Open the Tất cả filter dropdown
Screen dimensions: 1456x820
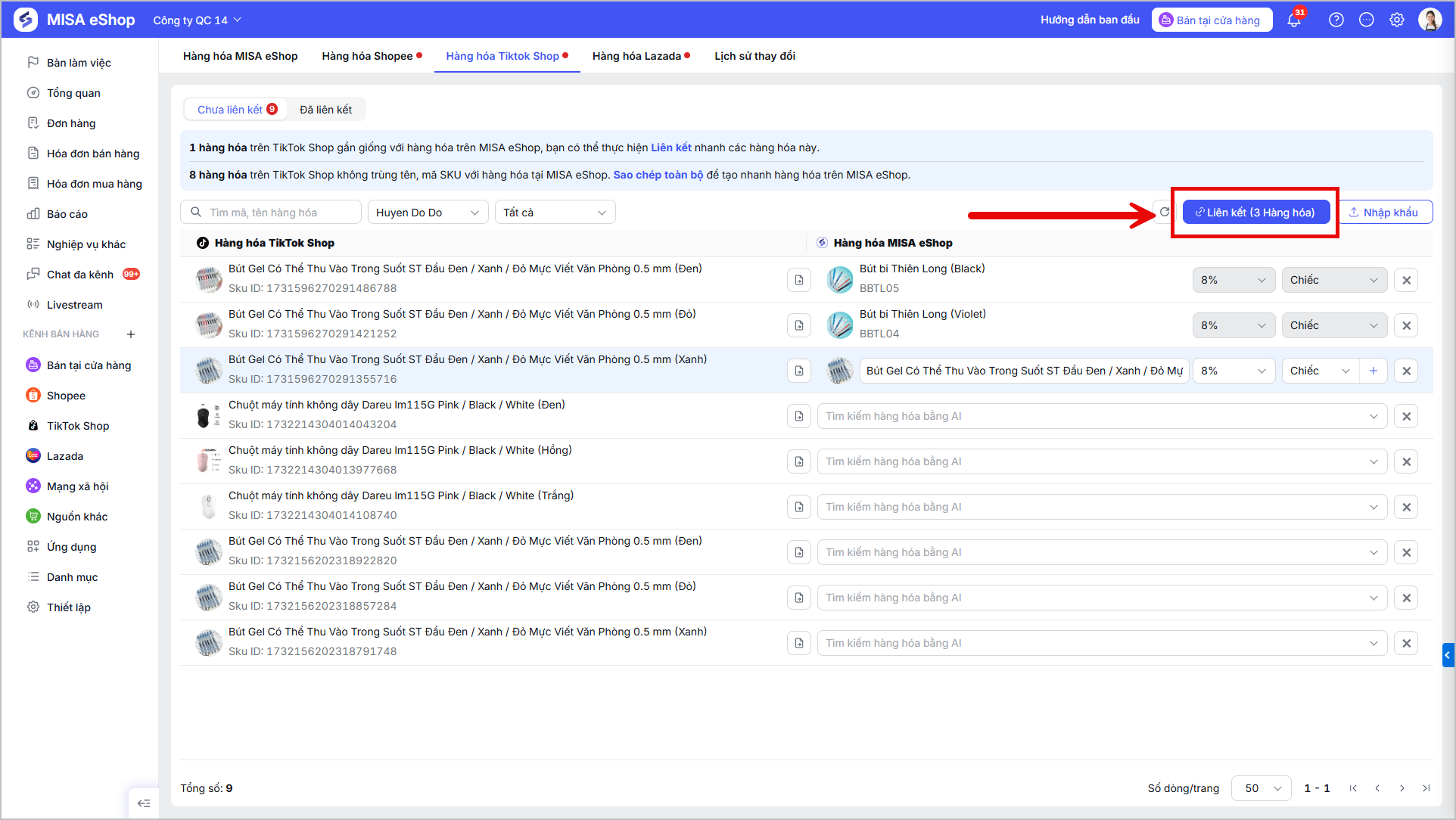click(555, 213)
